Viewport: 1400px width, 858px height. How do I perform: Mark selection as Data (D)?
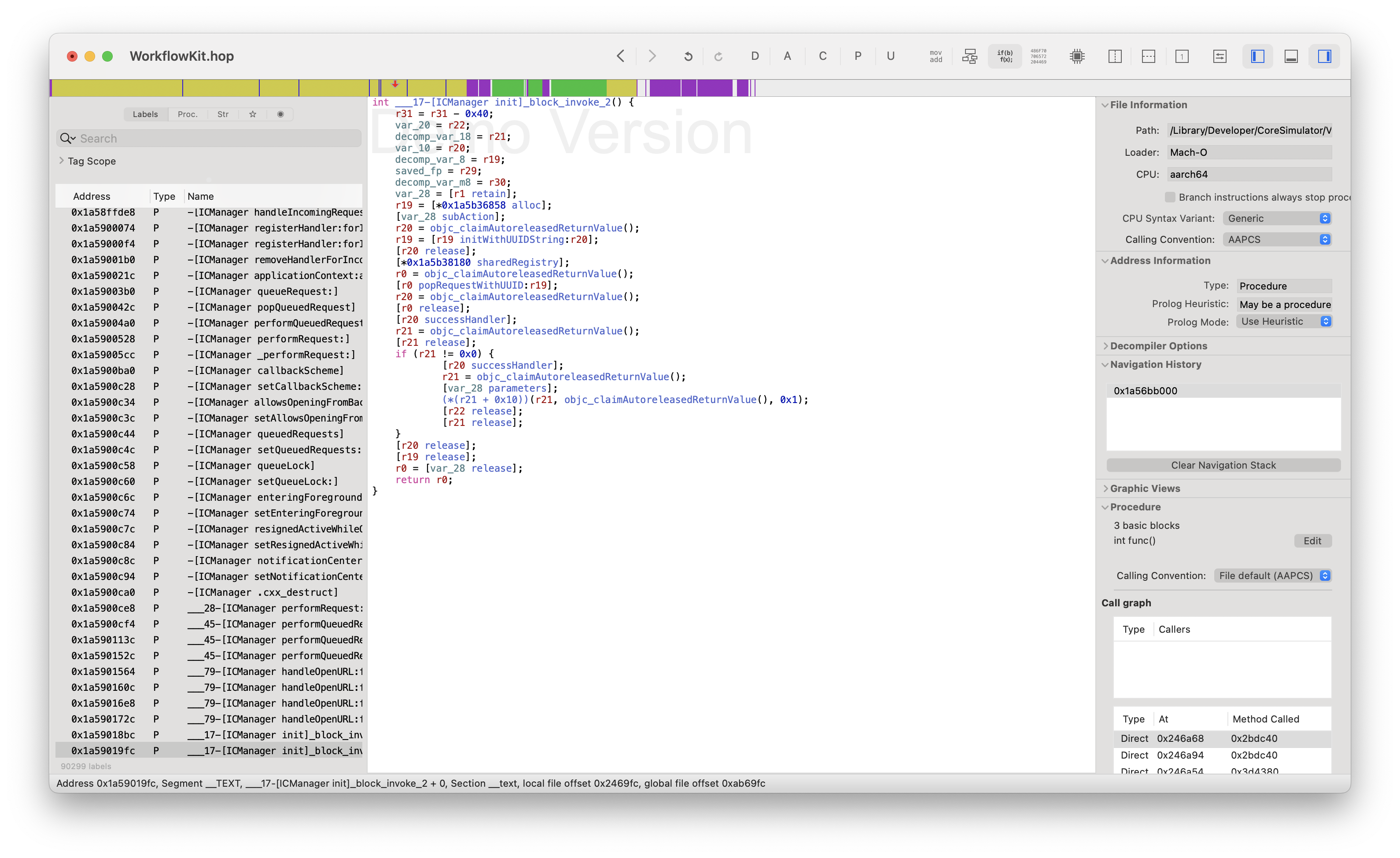tap(755, 55)
